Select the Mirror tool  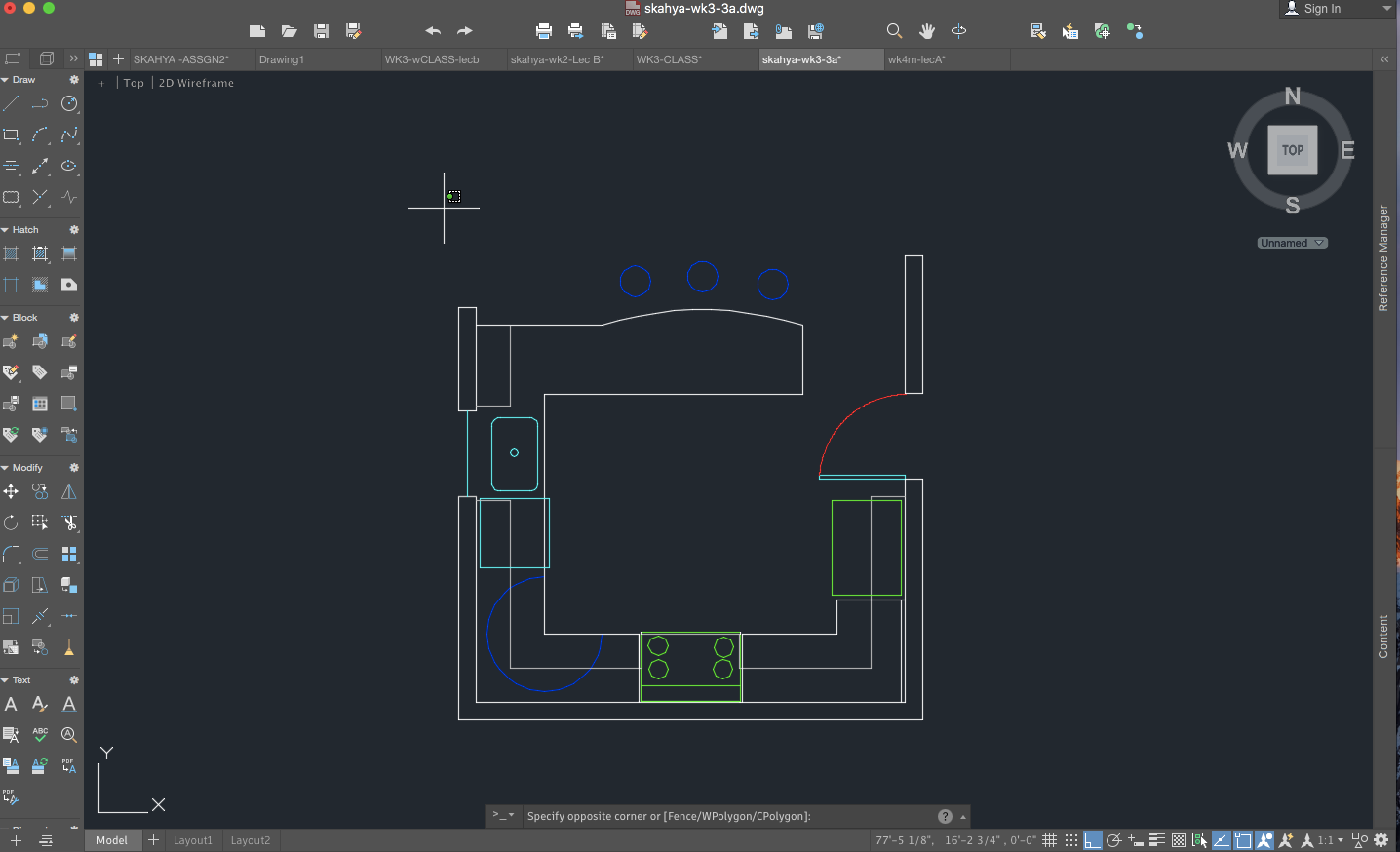point(69,492)
